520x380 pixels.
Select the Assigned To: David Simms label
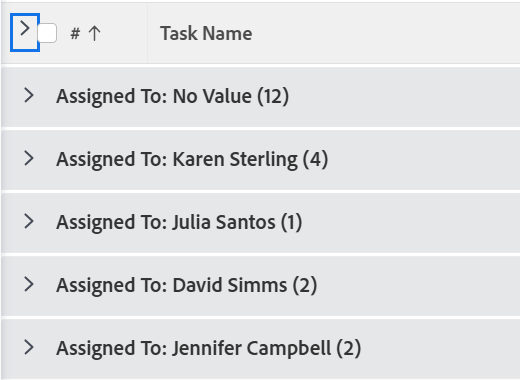pos(187,285)
